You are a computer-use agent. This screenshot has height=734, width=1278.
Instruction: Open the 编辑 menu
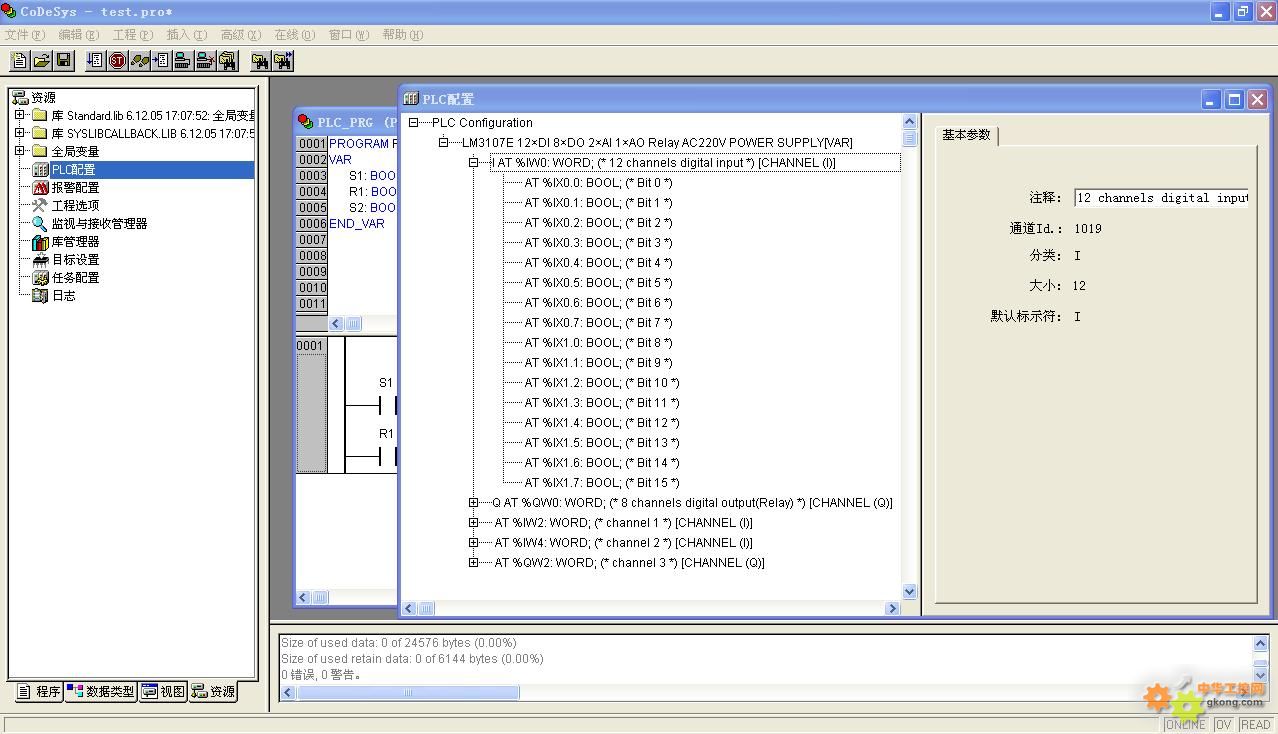coord(79,35)
